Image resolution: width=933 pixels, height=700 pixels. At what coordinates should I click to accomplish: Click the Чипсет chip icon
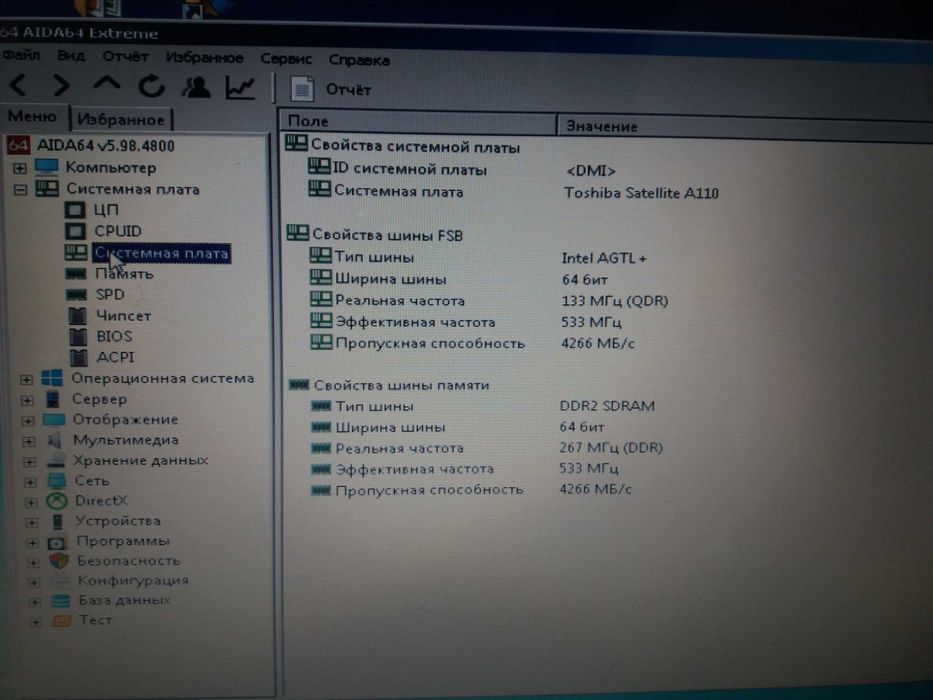(x=77, y=315)
